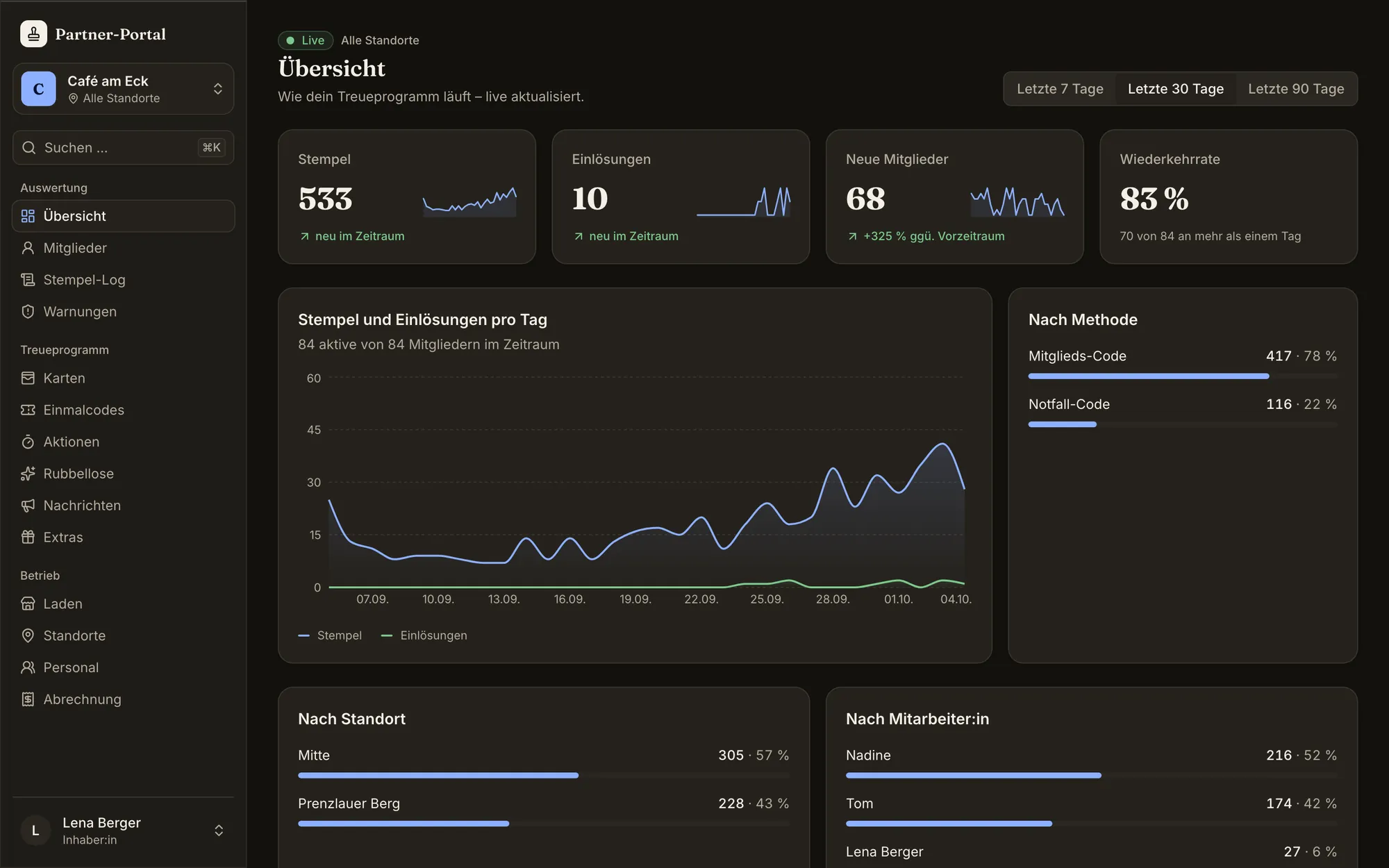Click the Nadine staff row label
The width and height of the screenshot is (1389, 868).
click(868, 755)
